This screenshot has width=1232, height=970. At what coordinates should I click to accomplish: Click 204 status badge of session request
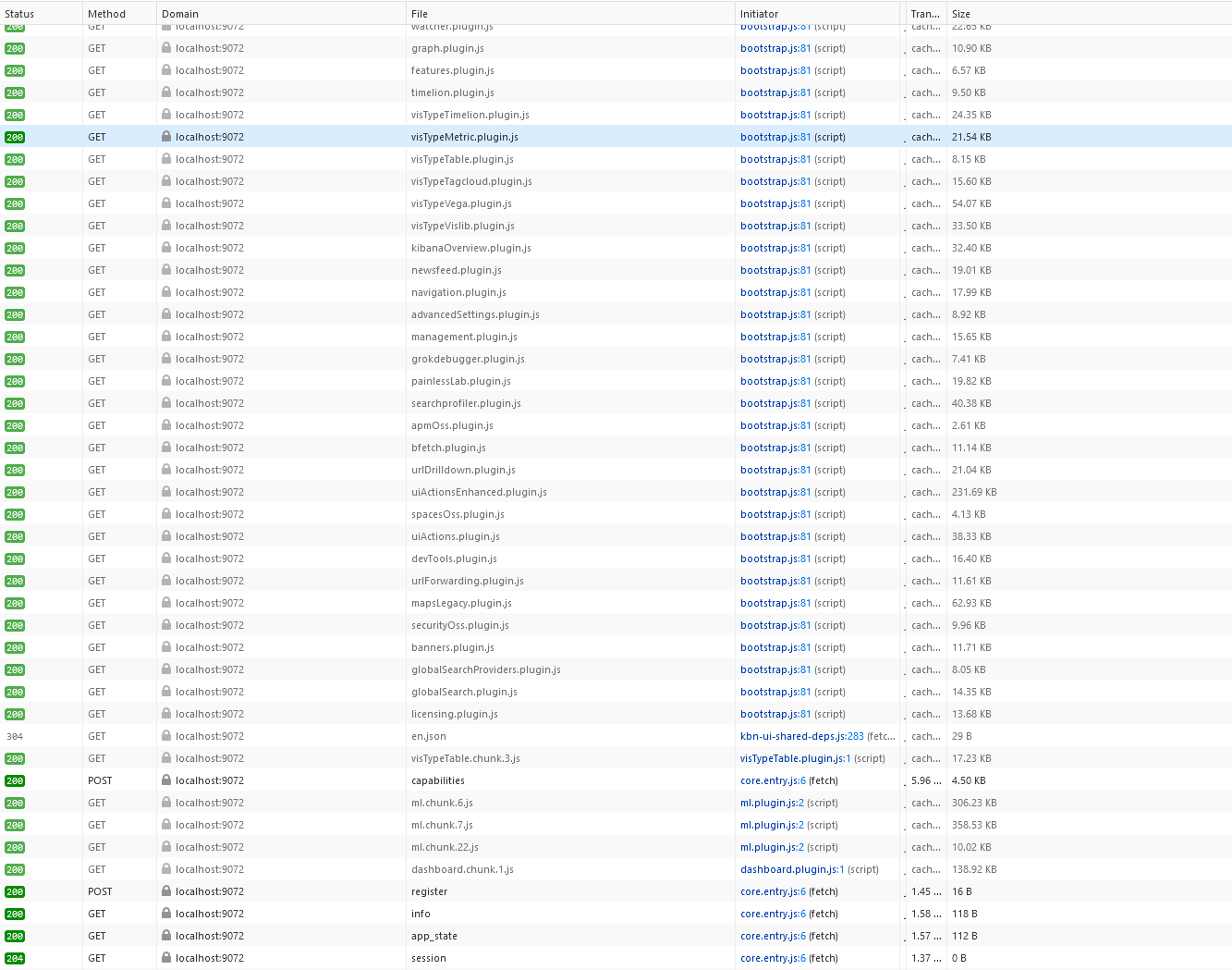click(x=15, y=959)
